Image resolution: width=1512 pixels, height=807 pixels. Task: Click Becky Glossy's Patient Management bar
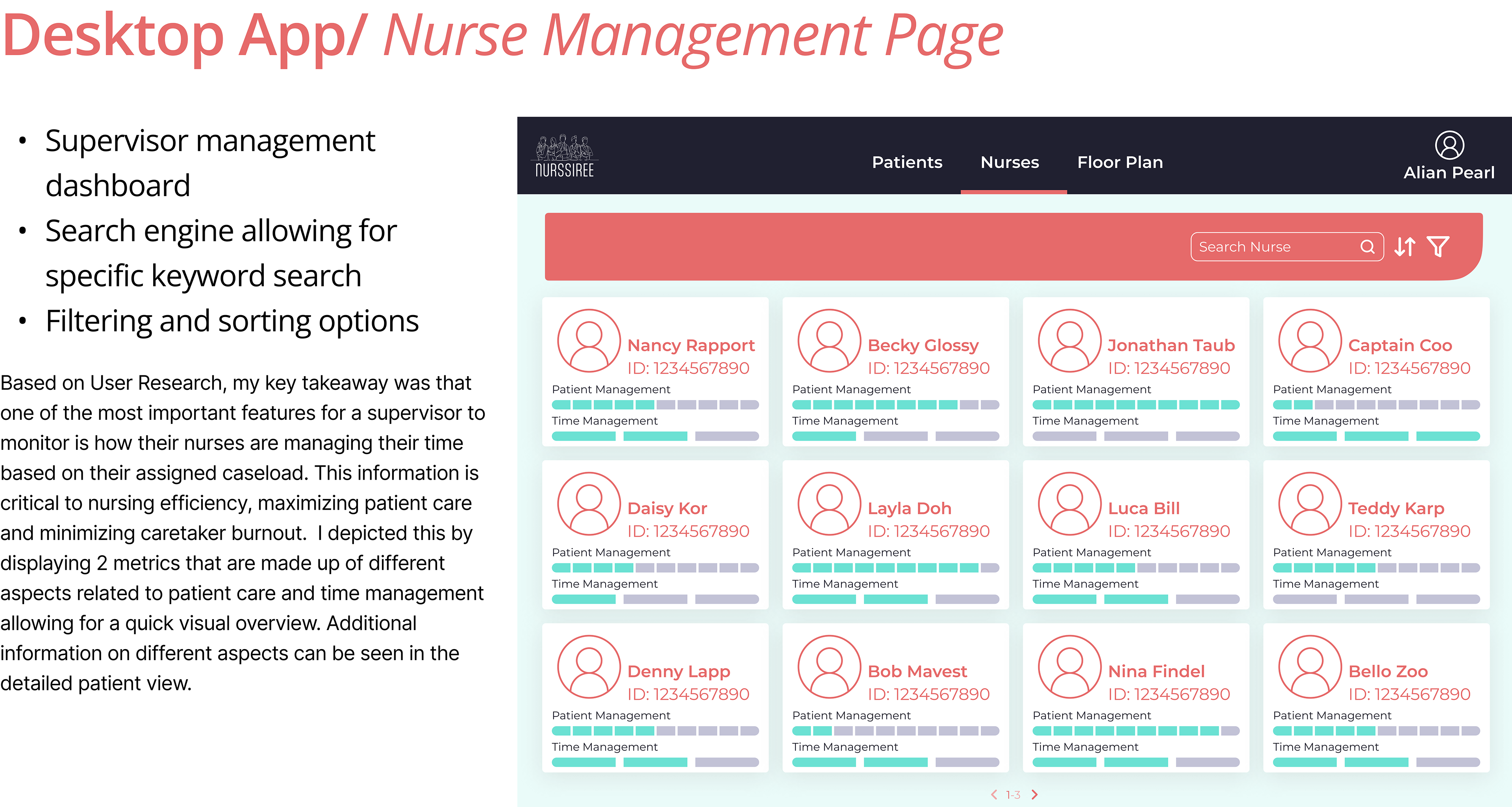(x=895, y=404)
